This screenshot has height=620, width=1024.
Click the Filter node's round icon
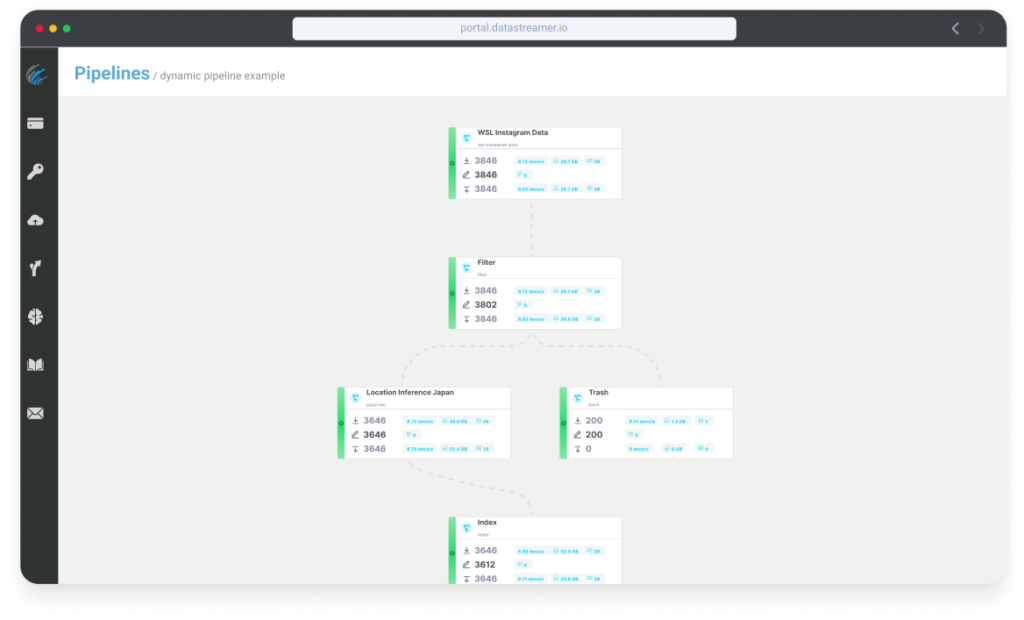tap(466, 268)
